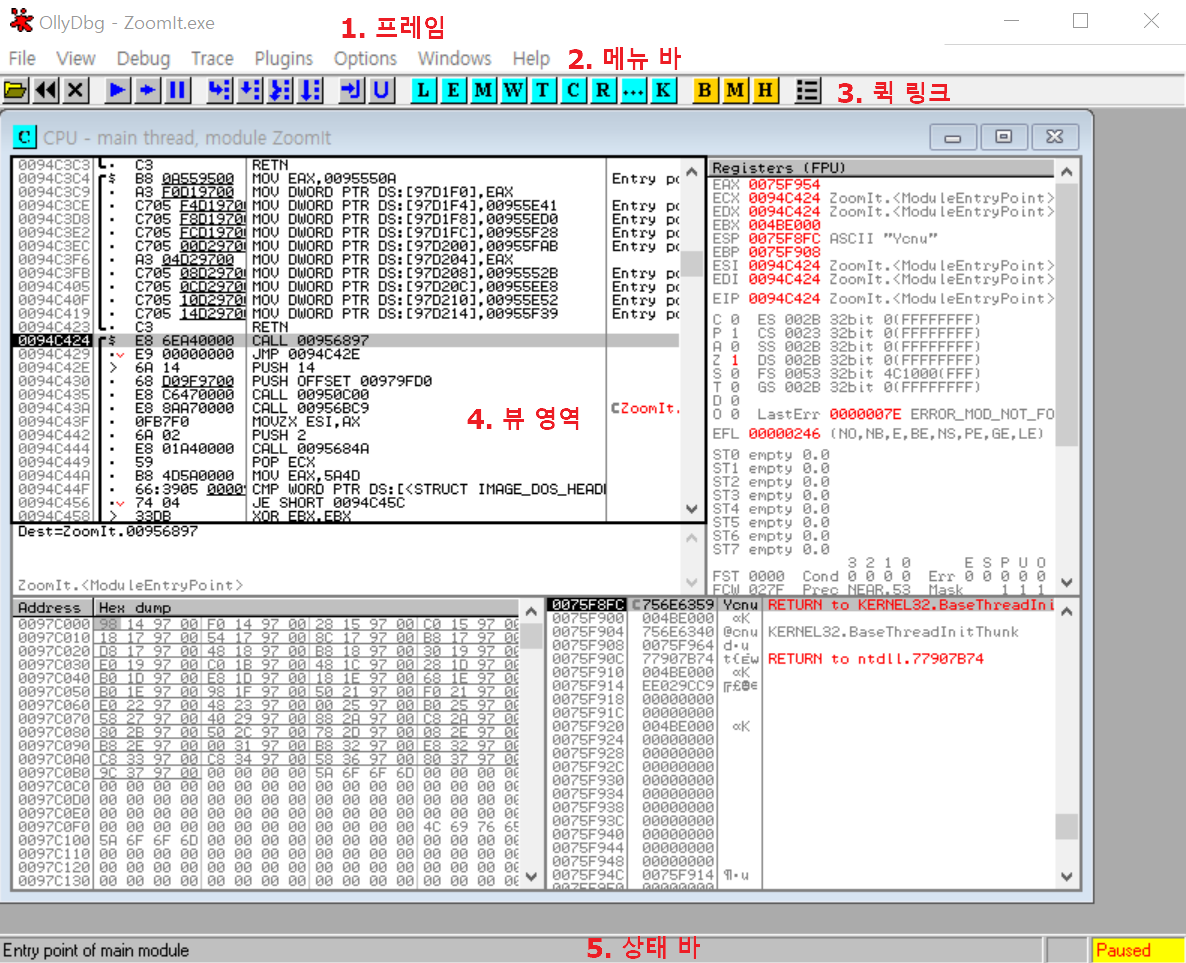The width and height of the screenshot is (1186, 963).
Task: Minimize the CPU child window
Action: pyautogui.click(x=952, y=137)
